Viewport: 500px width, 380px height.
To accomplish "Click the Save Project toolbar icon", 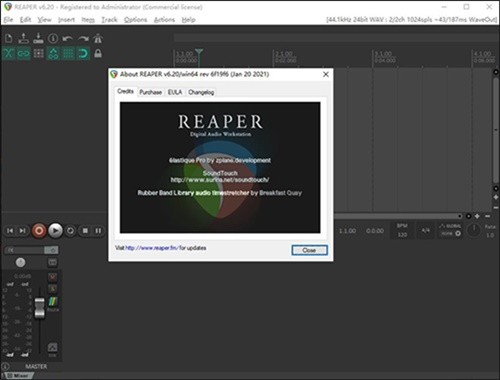I will [x=38, y=38].
